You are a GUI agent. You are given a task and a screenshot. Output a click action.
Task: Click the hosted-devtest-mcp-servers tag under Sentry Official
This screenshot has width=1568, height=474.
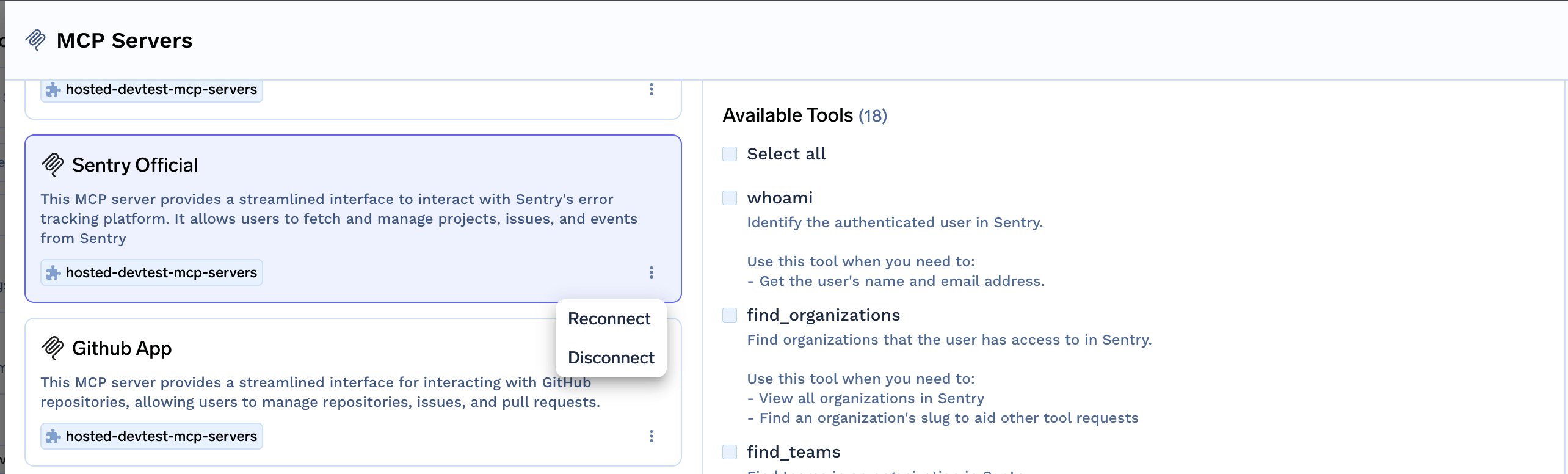(151, 272)
